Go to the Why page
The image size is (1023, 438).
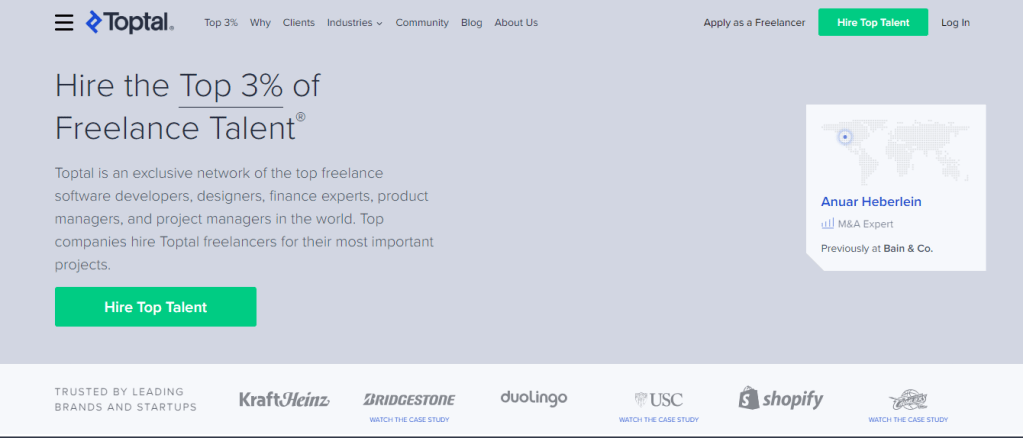260,22
